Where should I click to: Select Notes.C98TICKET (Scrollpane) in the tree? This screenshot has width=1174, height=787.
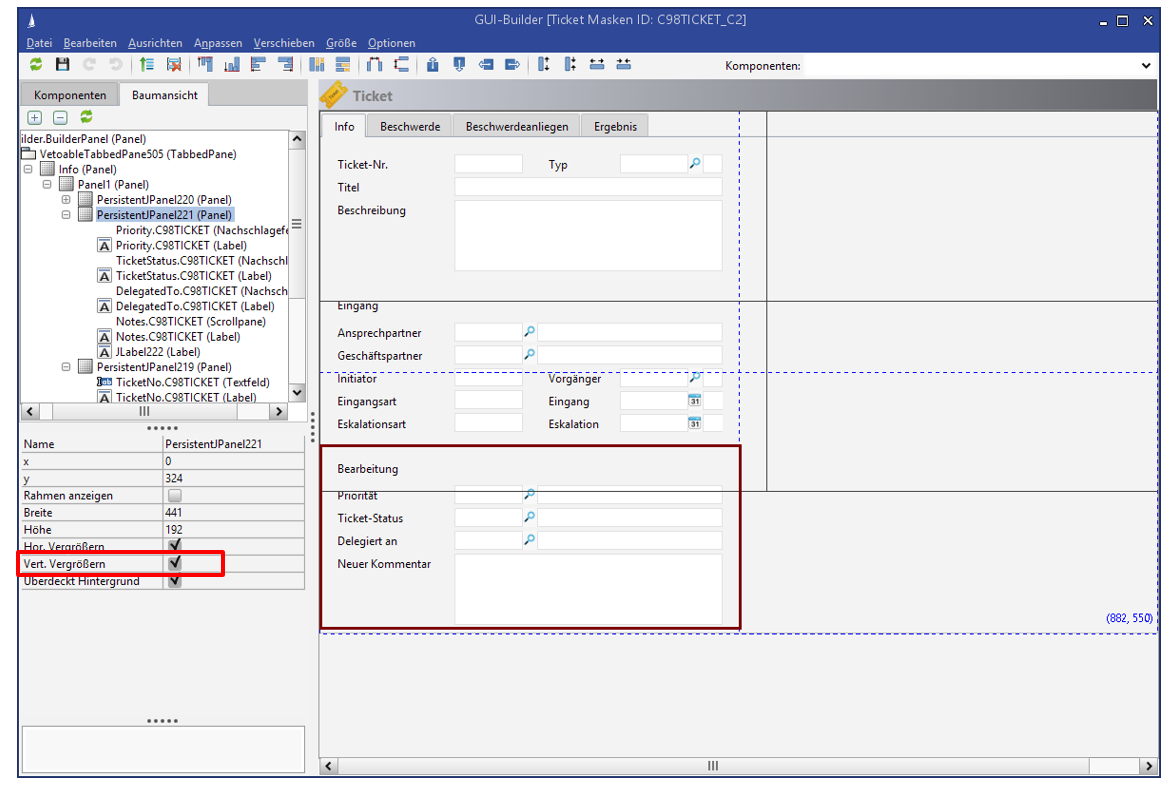point(188,321)
